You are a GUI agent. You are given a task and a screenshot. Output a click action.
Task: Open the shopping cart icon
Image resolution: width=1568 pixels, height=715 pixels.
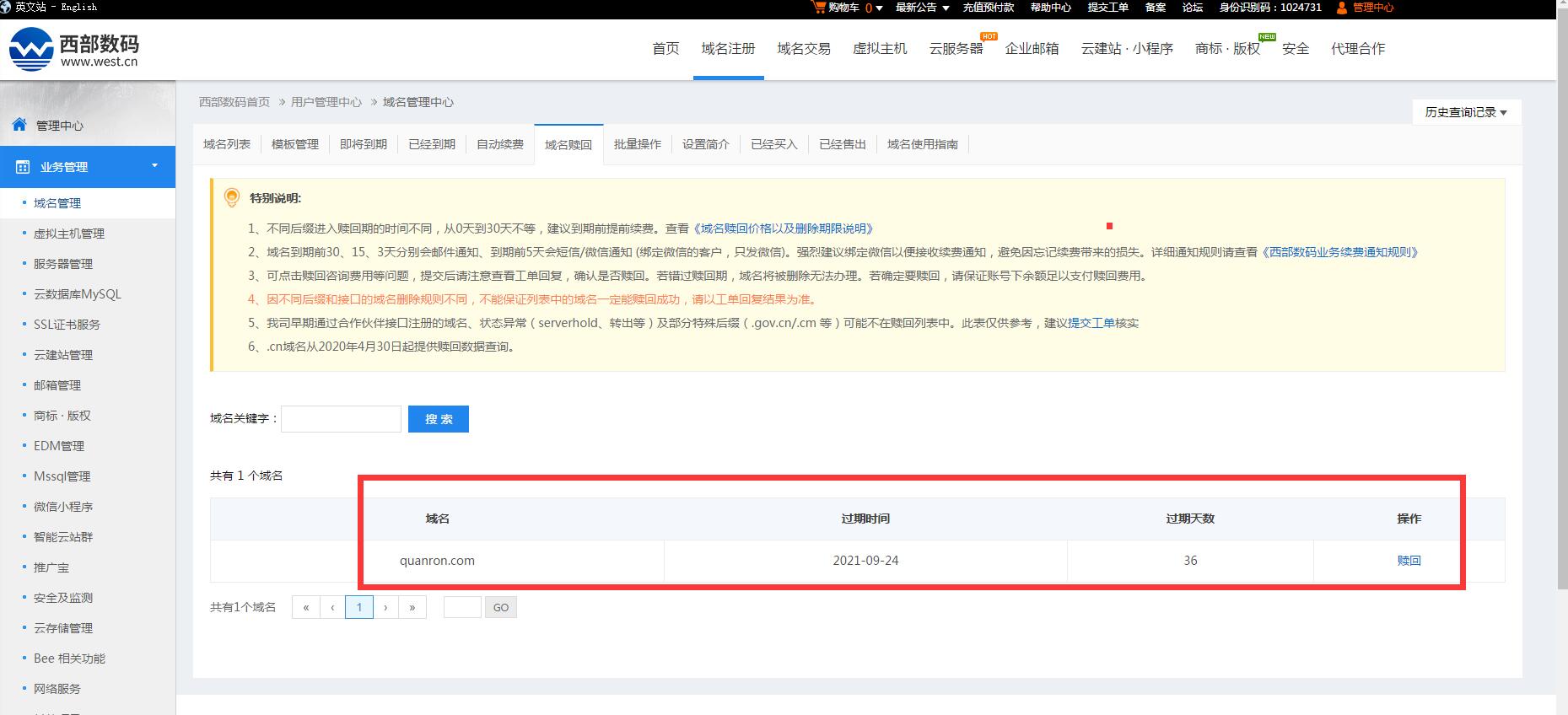[x=818, y=7]
